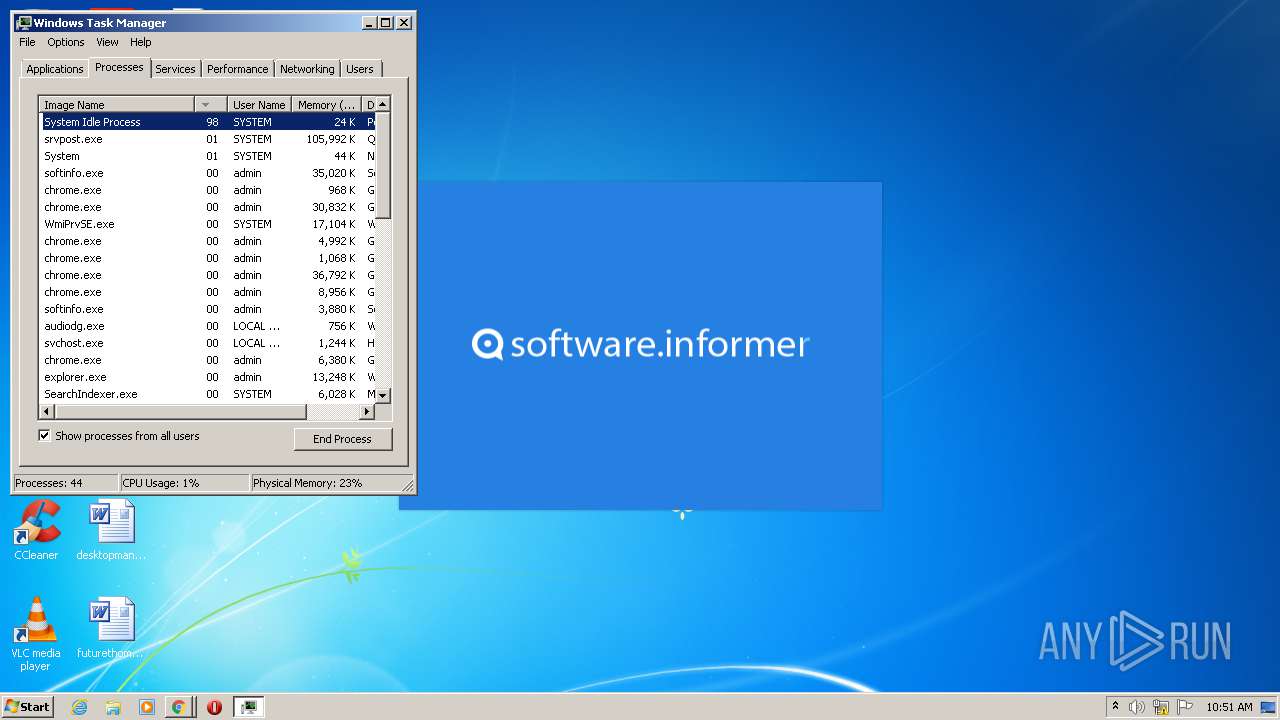
Task: Select the desktopman Word document icon
Action: (x=111, y=530)
